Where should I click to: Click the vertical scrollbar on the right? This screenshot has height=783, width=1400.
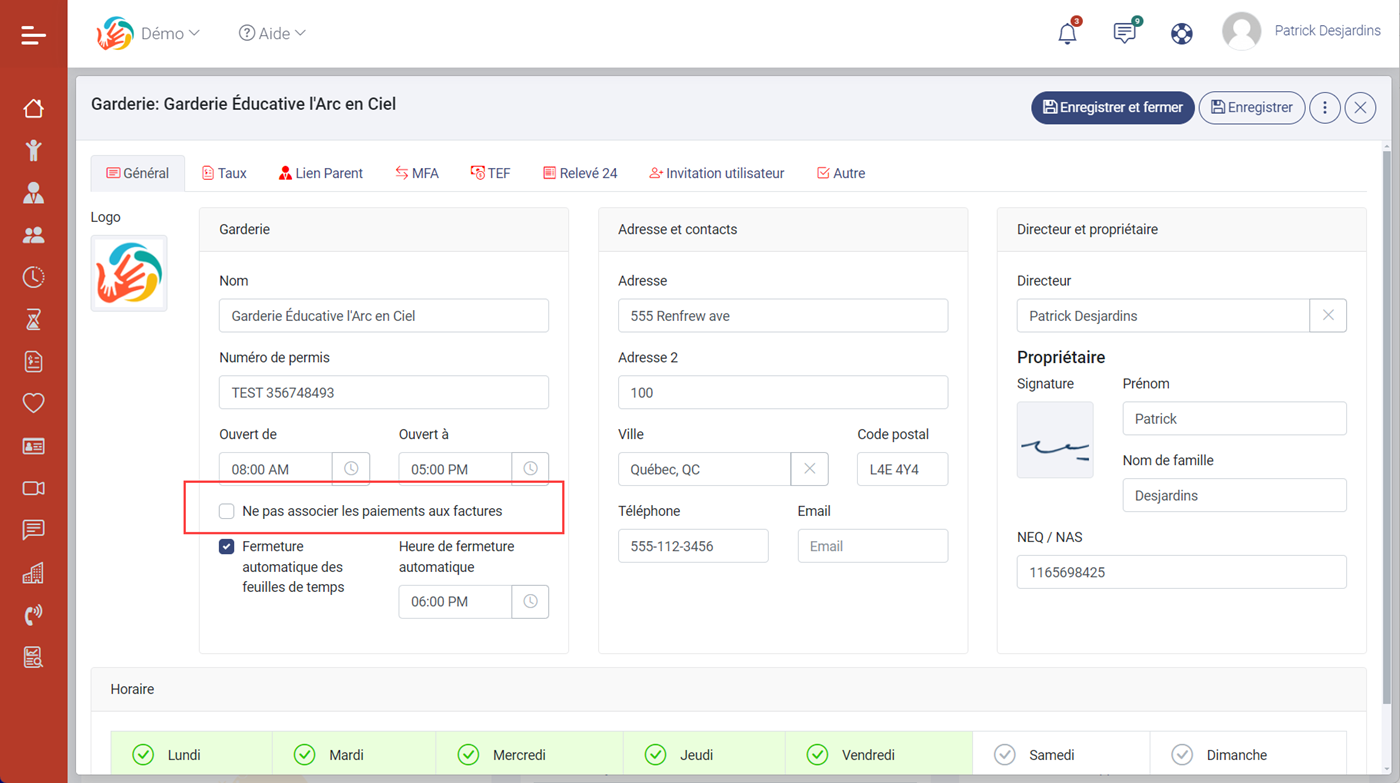(x=1387, y=400)
